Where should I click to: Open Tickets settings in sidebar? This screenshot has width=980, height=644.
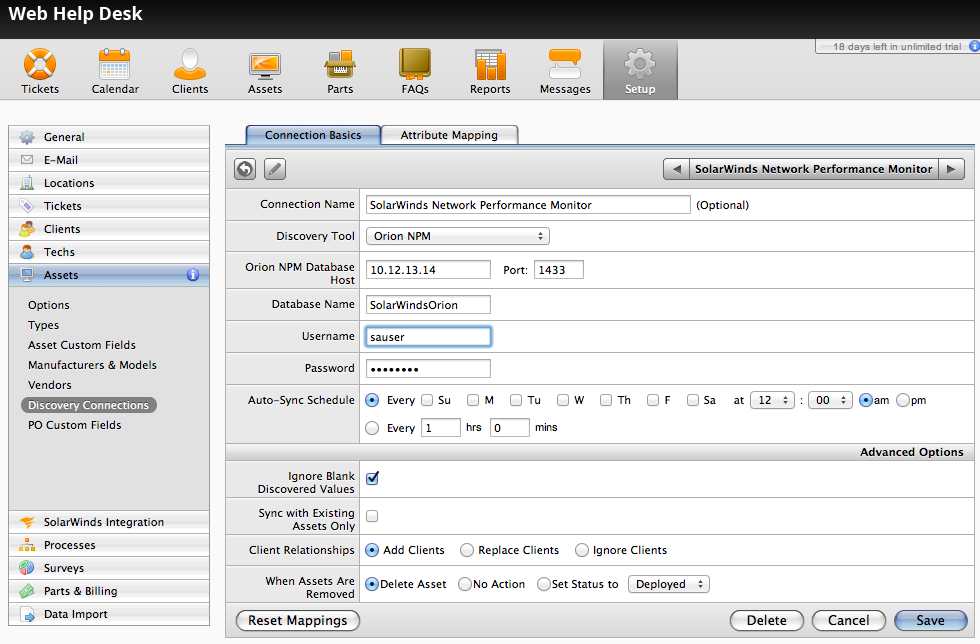coord(109,206)
